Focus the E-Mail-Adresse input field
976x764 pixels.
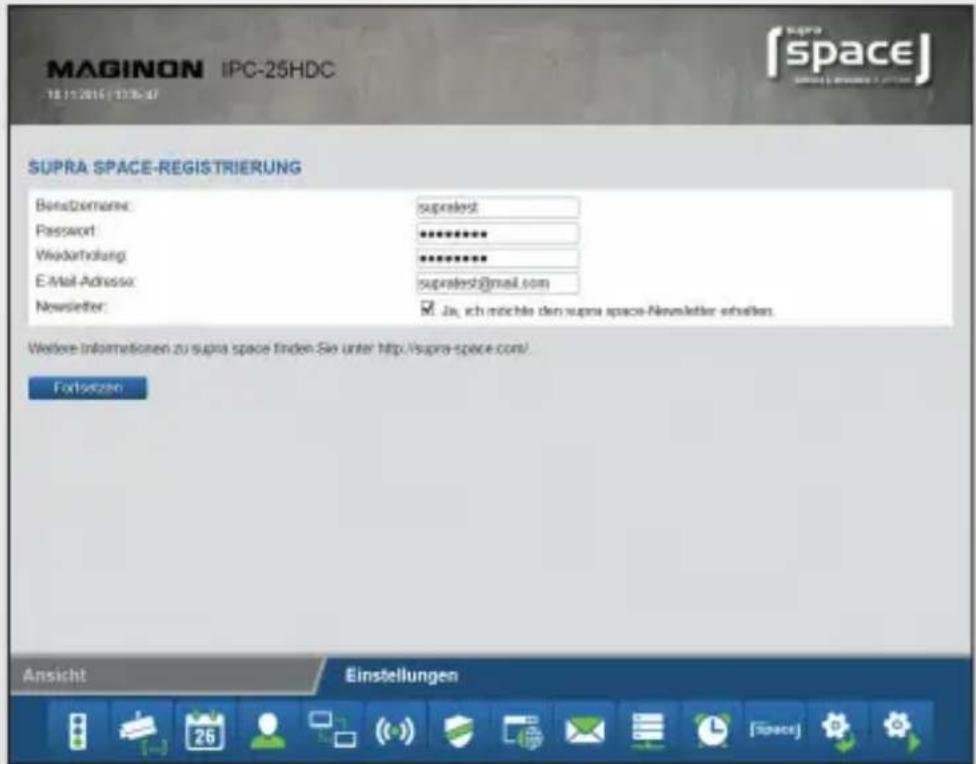click(x=497, y=283)
